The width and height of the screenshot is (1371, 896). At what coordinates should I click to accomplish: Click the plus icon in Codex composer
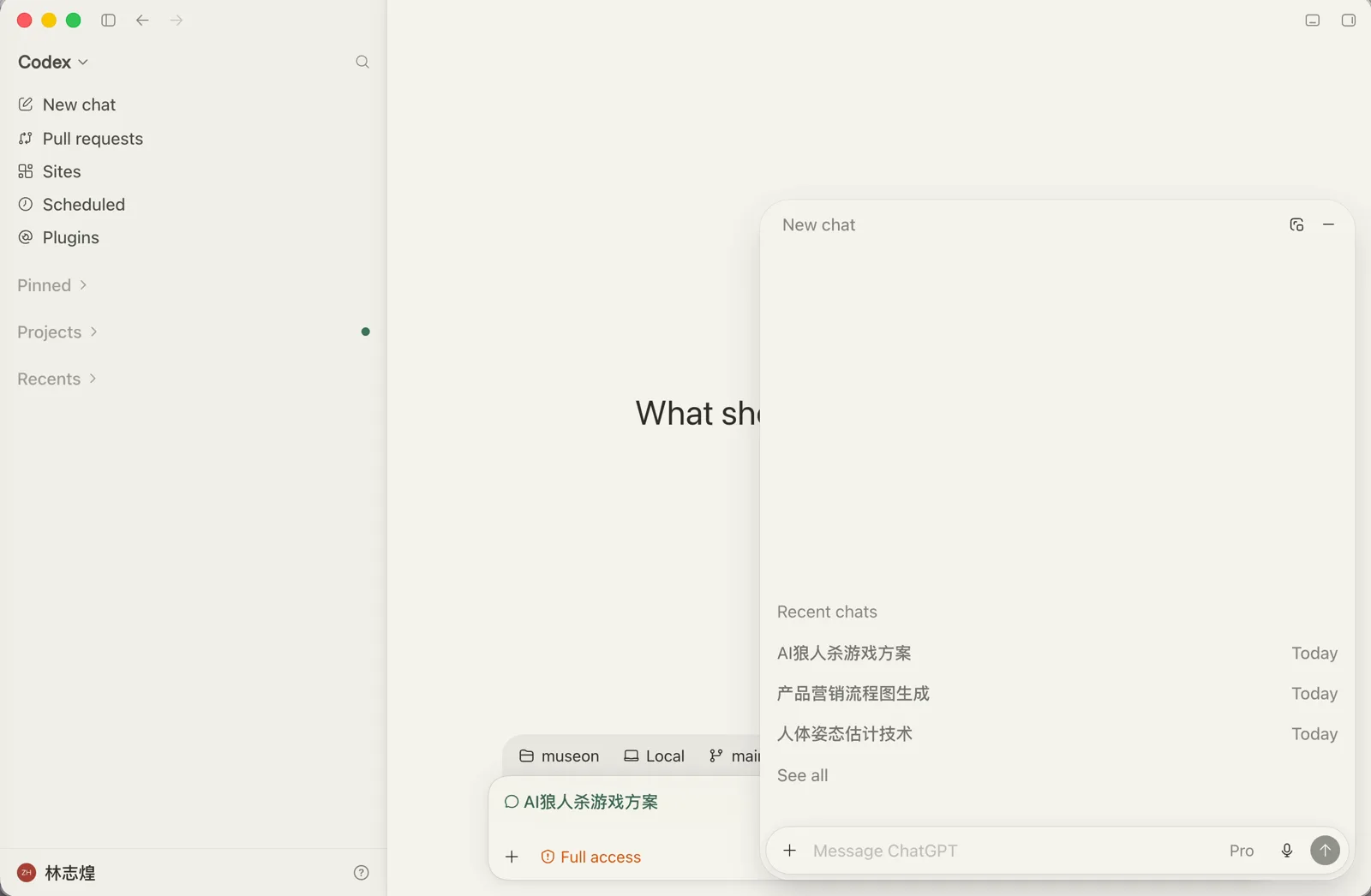[512, 857]
